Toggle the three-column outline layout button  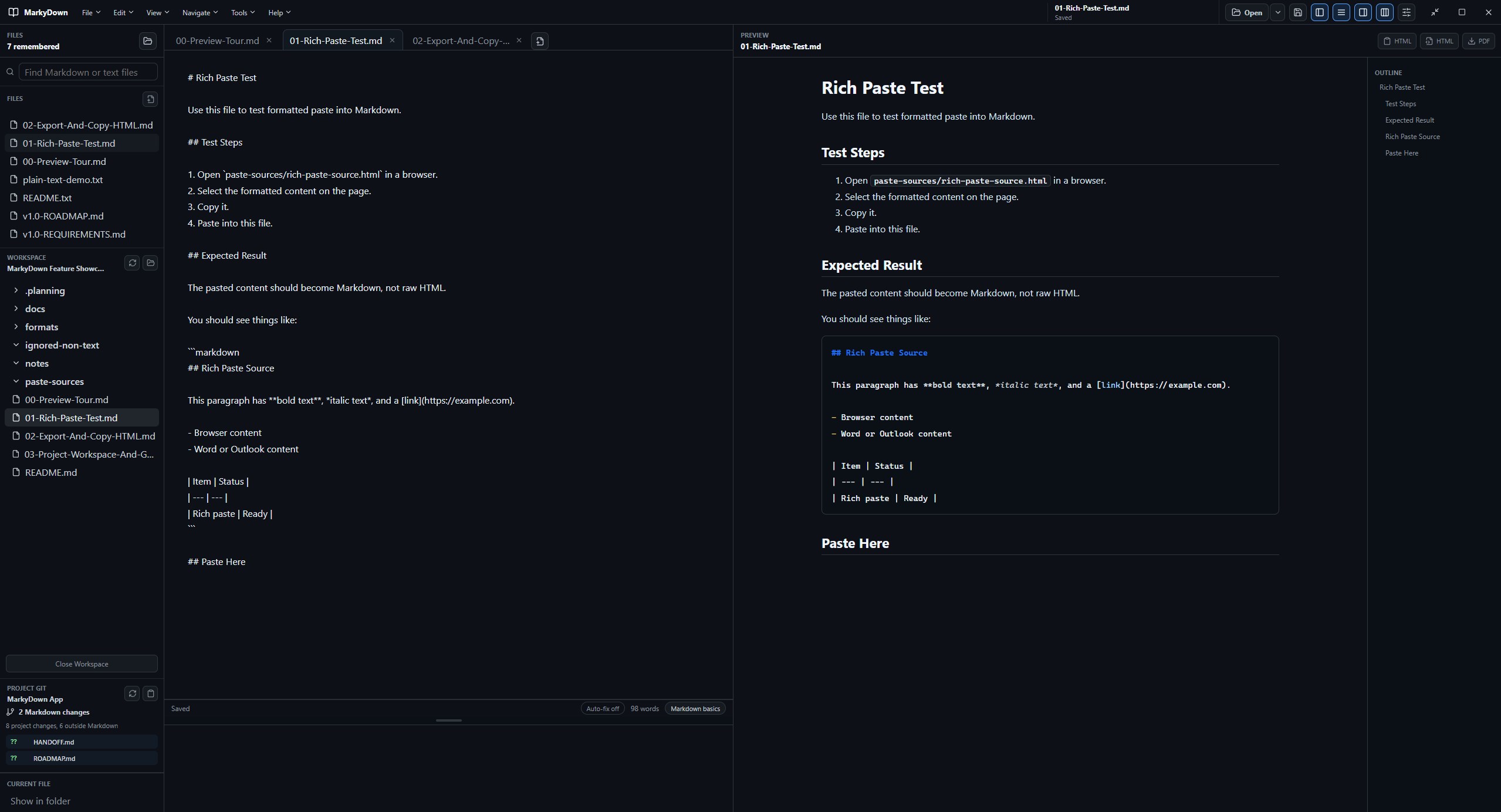coord(1385,12)
